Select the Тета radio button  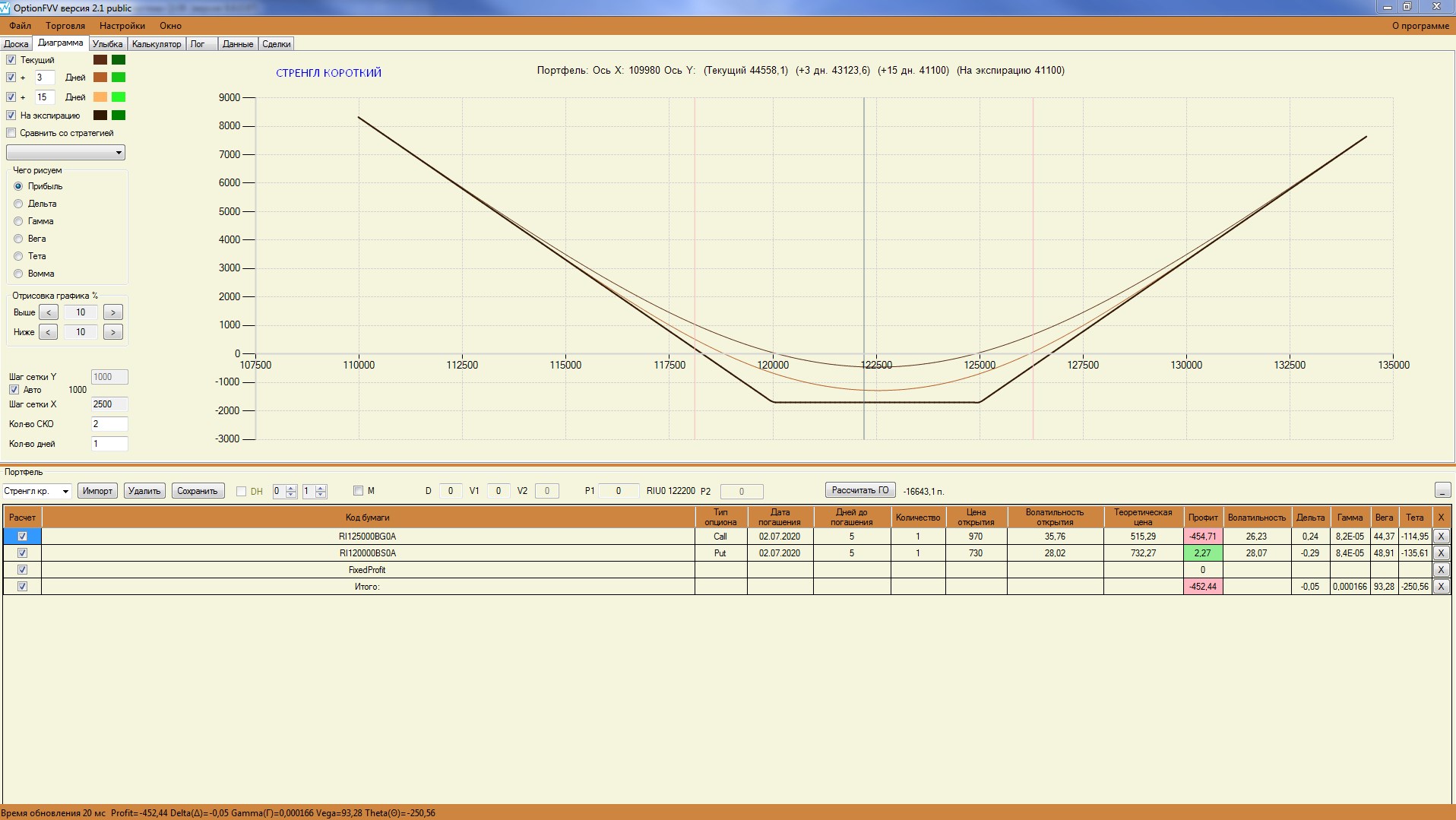point(18,256)
